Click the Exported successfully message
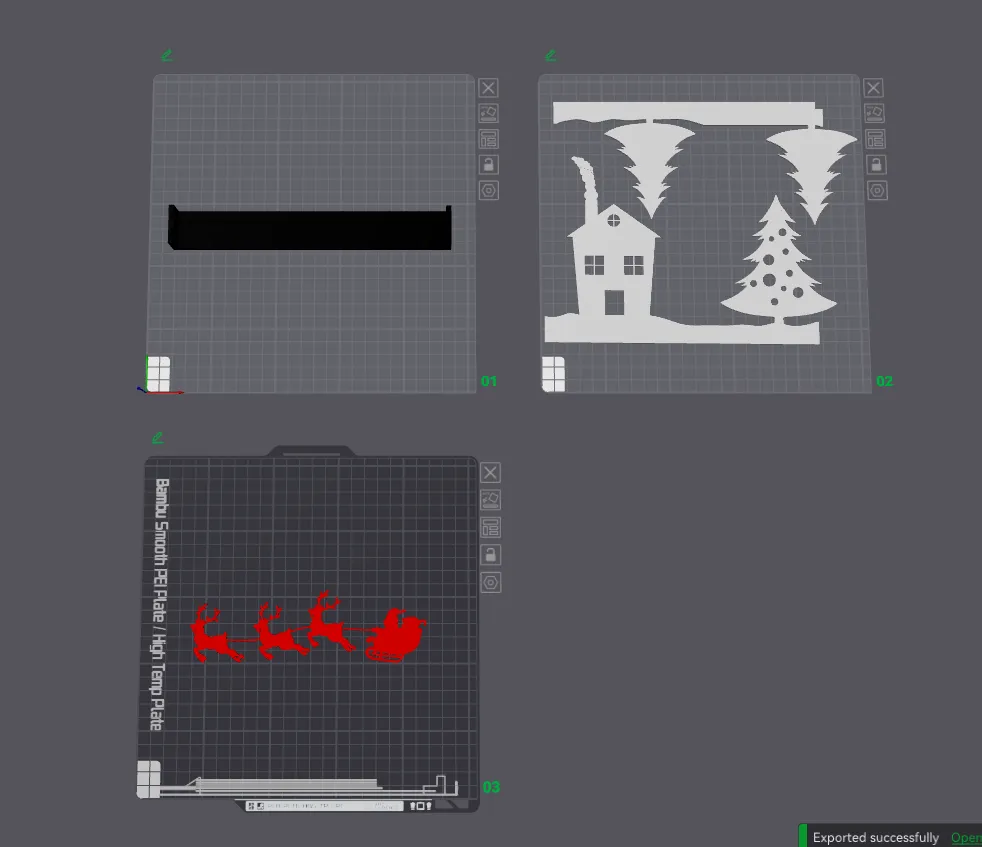The image size is (982, 847). coord(876,838)
